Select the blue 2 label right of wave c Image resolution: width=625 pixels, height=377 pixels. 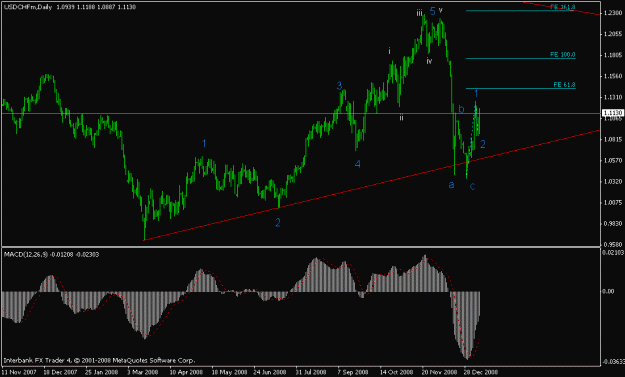[483, 144]
